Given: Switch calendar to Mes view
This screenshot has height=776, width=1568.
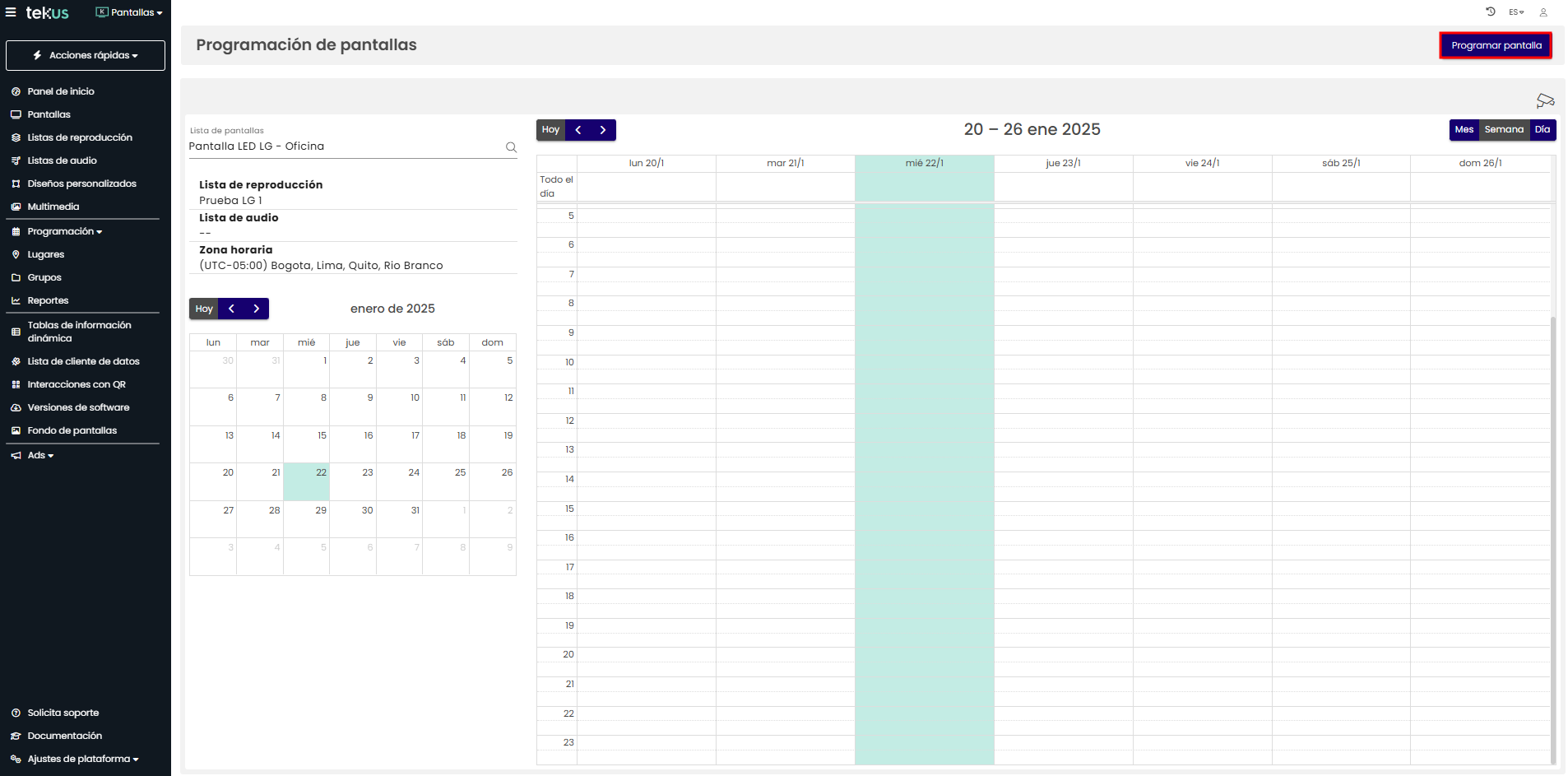Looking at the screenshot, I should tap(1464, 130).
